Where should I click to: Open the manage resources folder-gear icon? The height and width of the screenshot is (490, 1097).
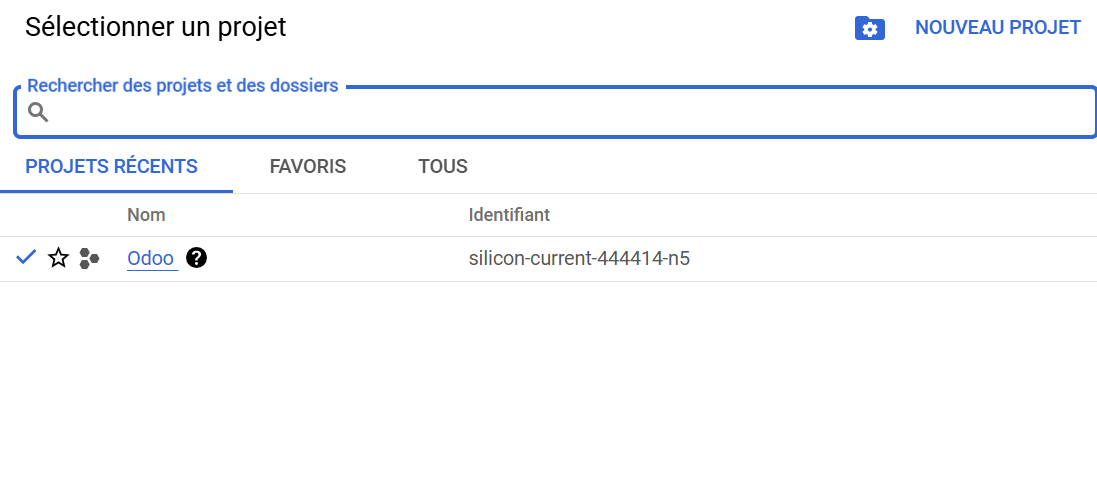870,28
